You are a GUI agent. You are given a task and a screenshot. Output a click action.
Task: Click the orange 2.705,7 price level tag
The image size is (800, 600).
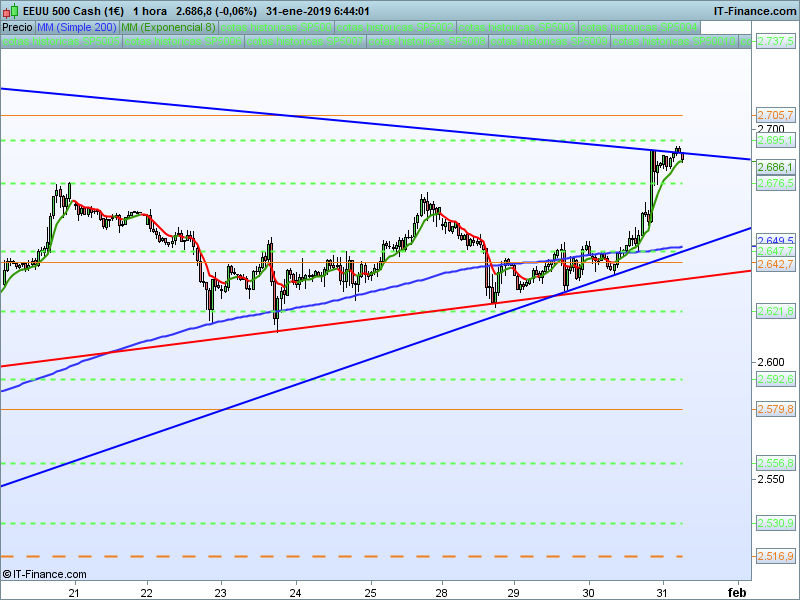(x=775, y=115)
